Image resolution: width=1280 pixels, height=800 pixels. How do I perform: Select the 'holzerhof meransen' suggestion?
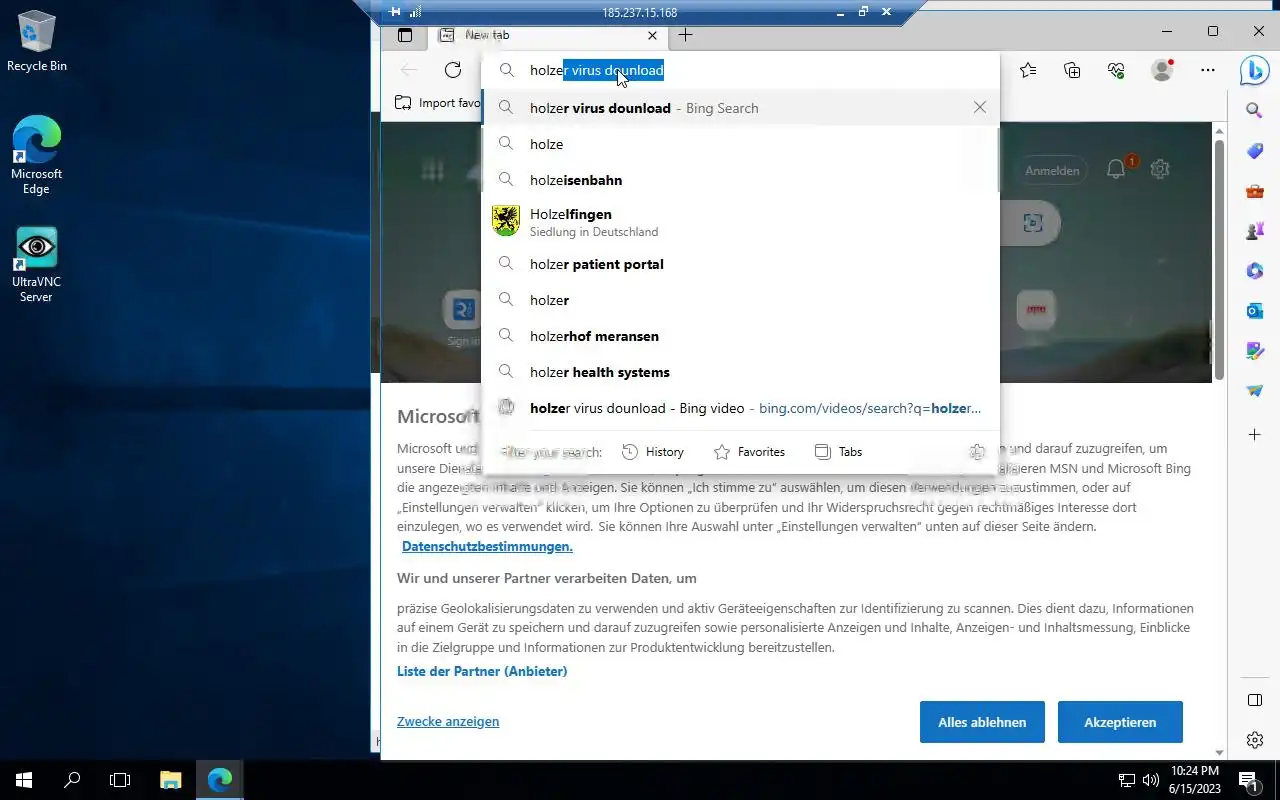click(740, 336)
